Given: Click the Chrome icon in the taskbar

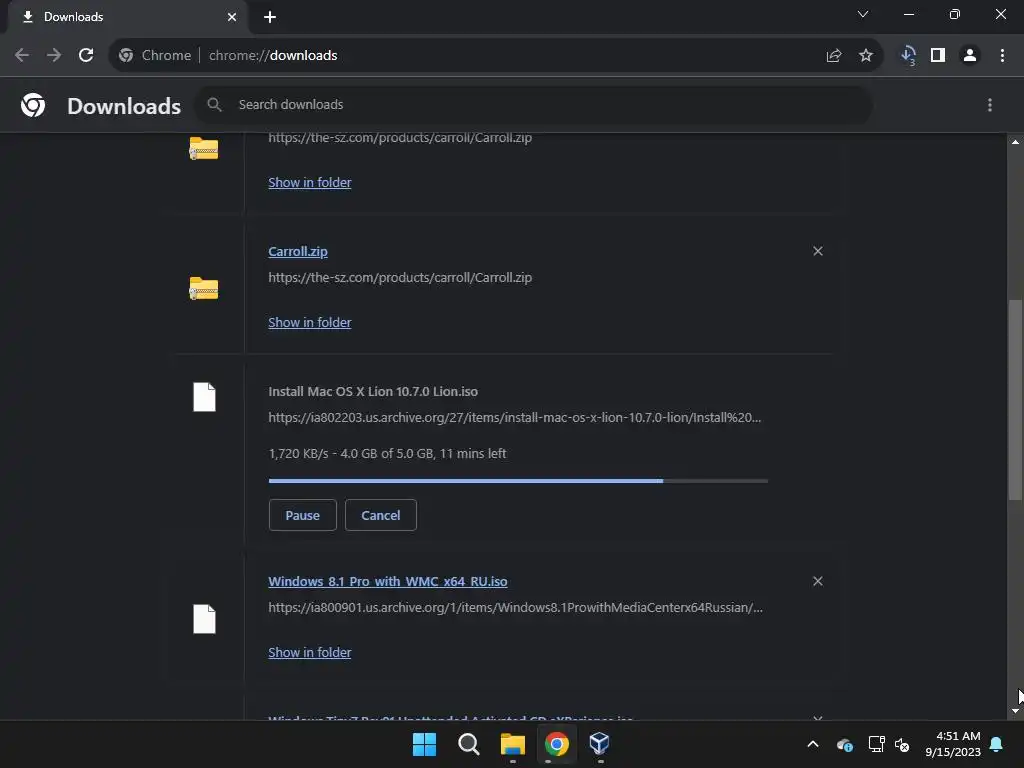Looking at the screenshot, I should (556, 744).
